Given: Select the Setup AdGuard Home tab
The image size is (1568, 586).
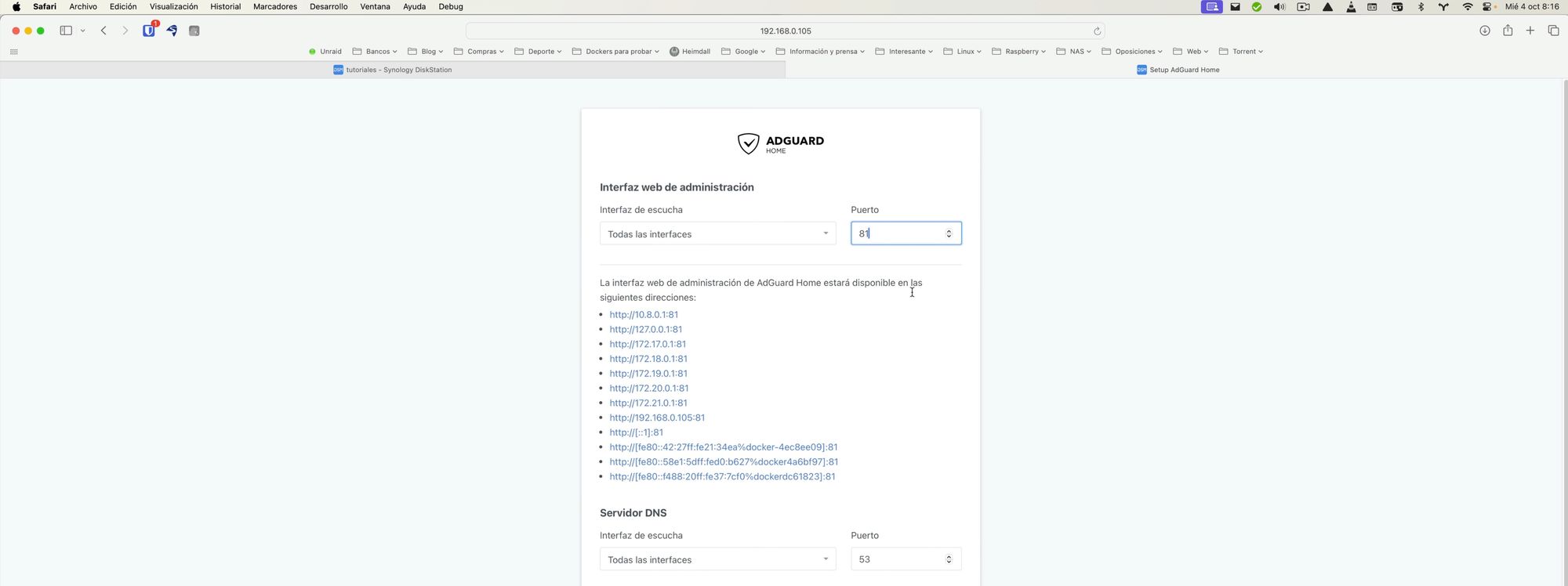Looking at the screenshot, I should (1177, 70).
